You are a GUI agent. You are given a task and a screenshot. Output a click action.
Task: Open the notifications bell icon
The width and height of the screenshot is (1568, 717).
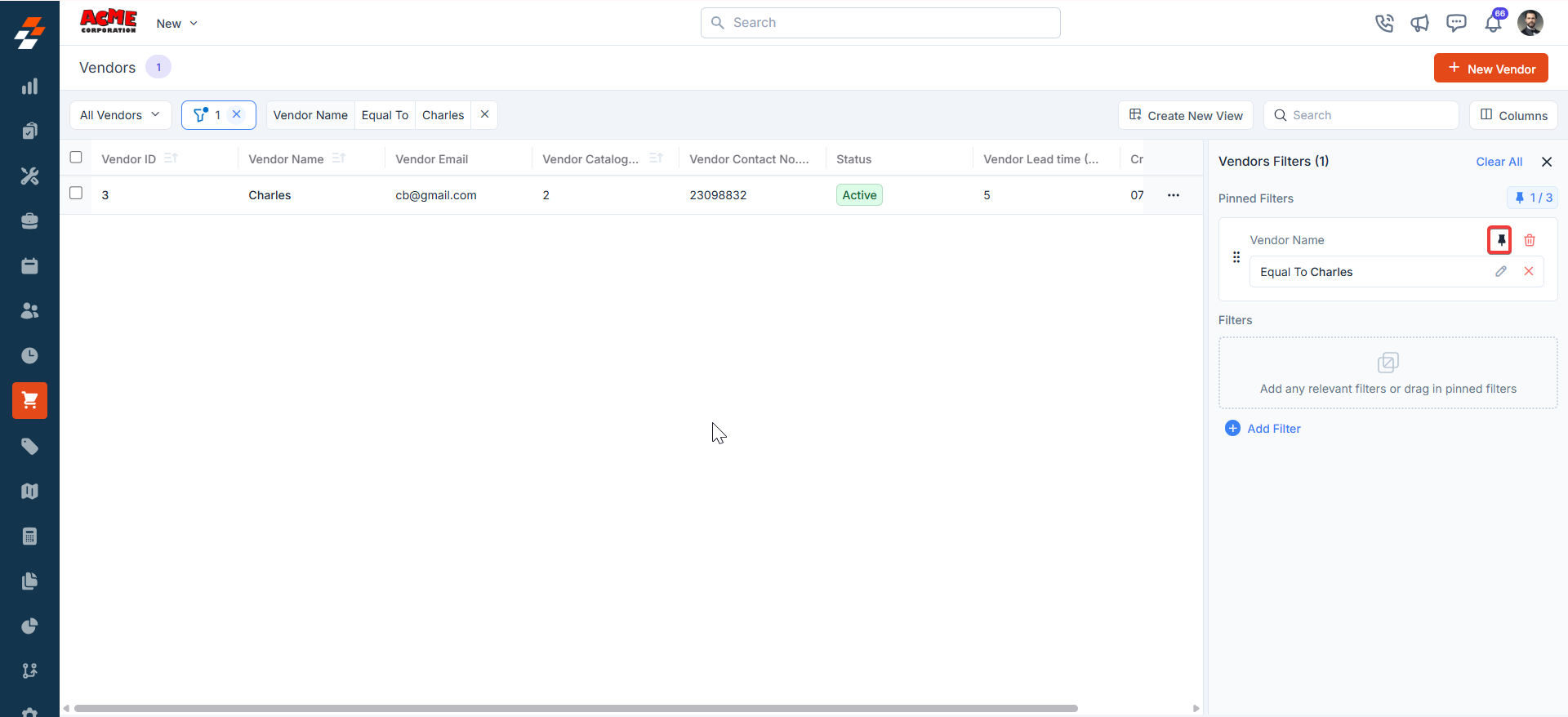(x=1493, y=23)
